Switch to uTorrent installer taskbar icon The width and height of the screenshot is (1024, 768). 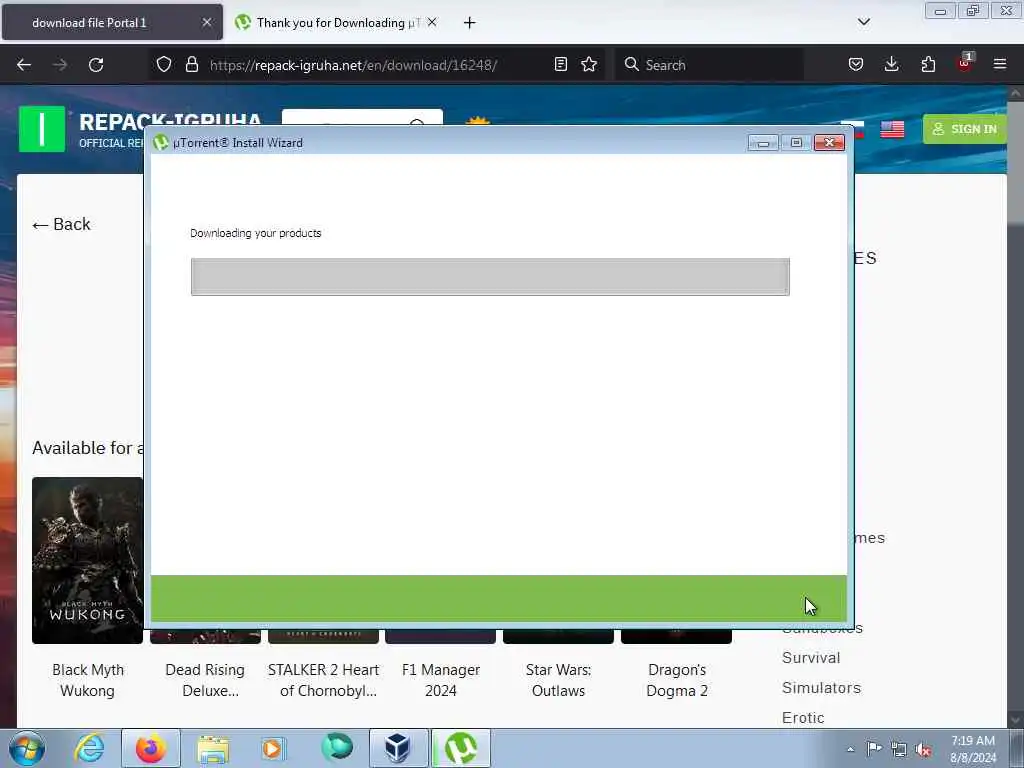460,748
